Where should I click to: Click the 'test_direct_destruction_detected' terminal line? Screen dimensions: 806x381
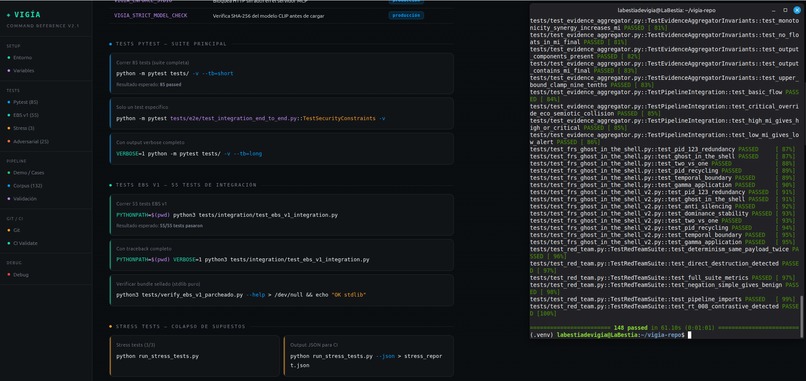[x=665, y=267]
